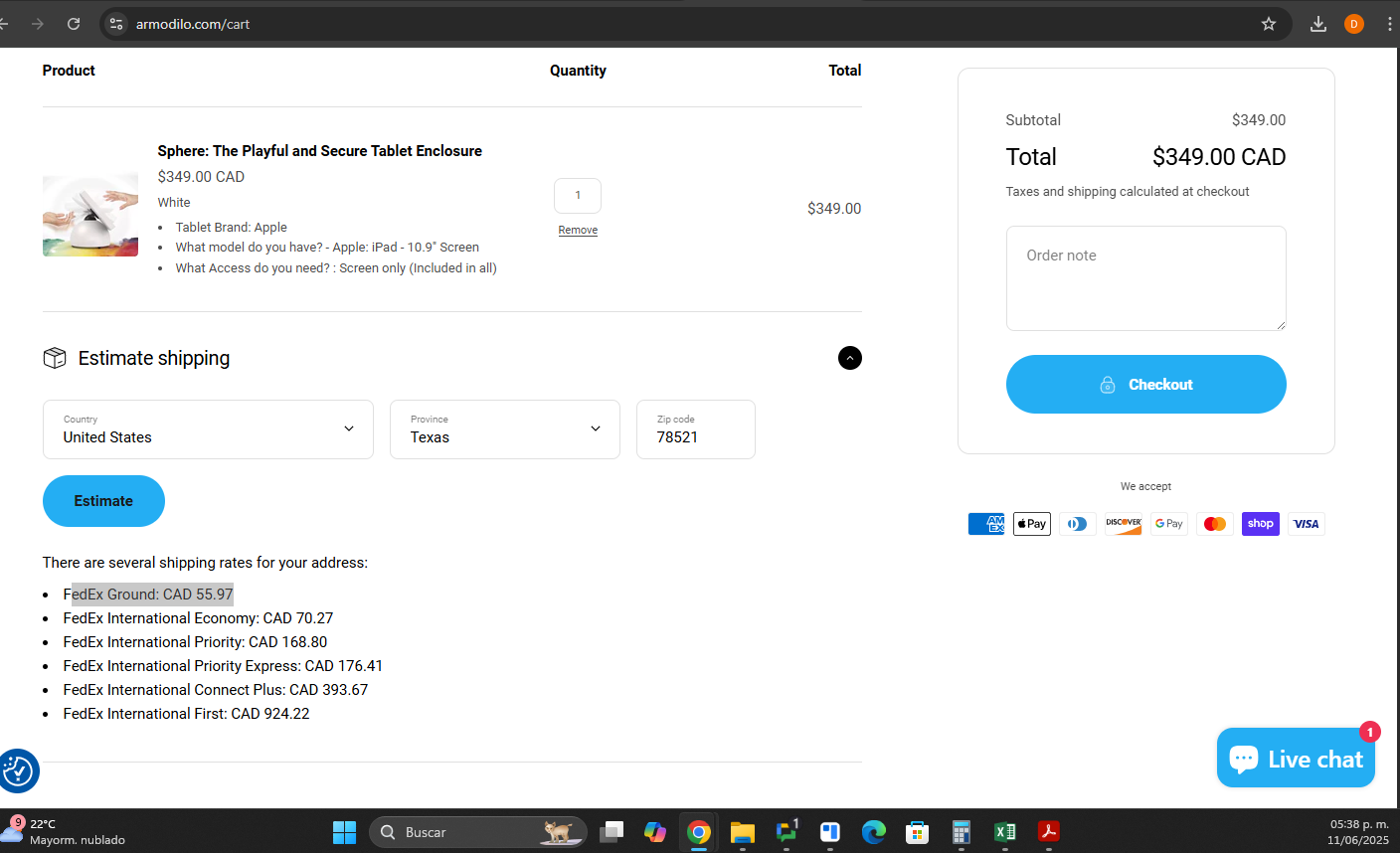The height and width of the screenshot is (853, 1400).
Task: Open Microsoft Store from the taskbar
Action: point(918,832)
